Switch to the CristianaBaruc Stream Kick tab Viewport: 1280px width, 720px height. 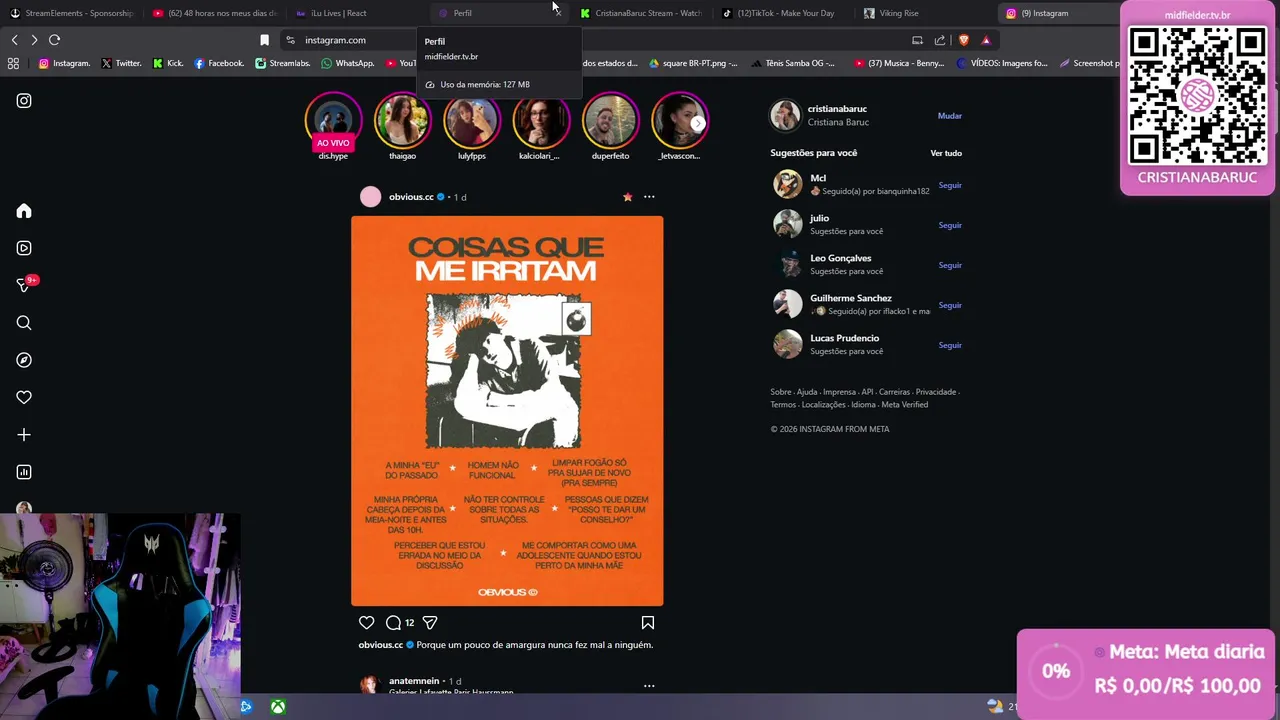click(641, 13)
